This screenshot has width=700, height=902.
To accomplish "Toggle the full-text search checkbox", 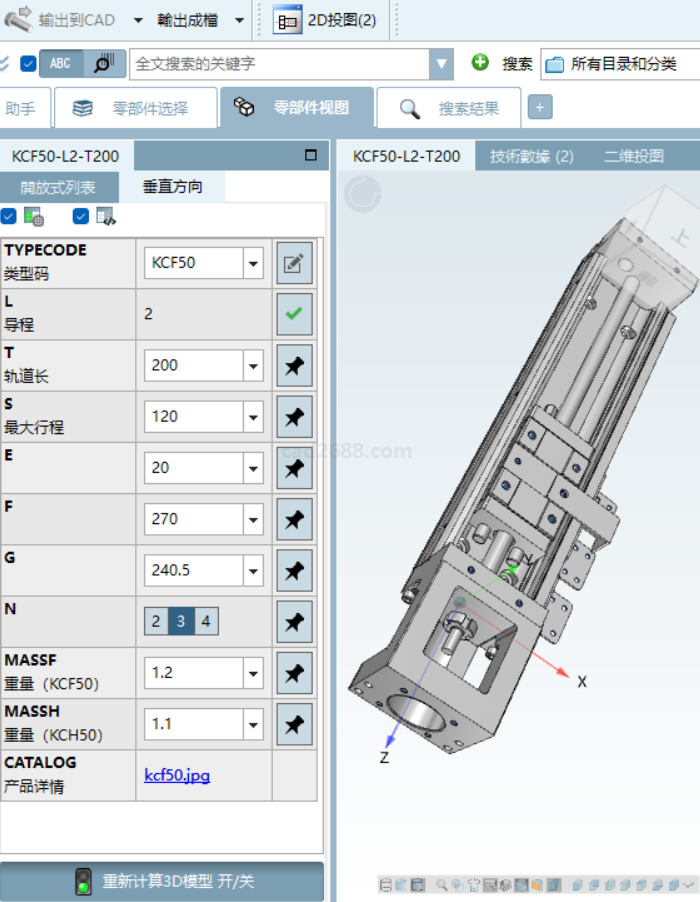I will point(28,63).
